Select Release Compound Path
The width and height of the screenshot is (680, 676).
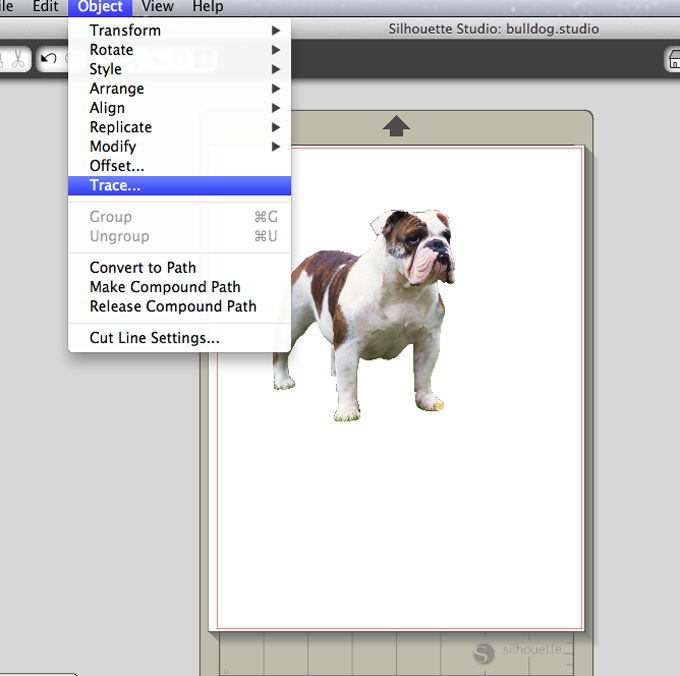[180, 306]
